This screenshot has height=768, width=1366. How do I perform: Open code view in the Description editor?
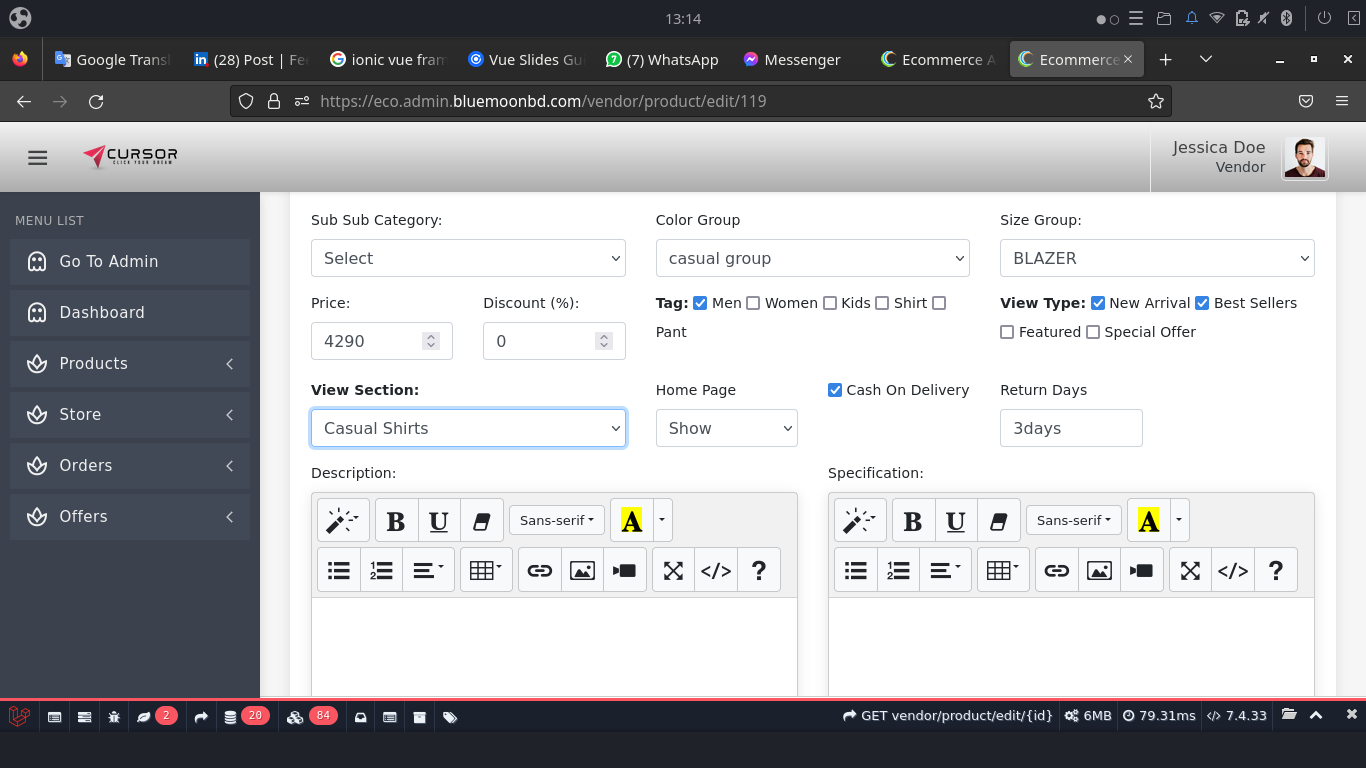(716, 570)
